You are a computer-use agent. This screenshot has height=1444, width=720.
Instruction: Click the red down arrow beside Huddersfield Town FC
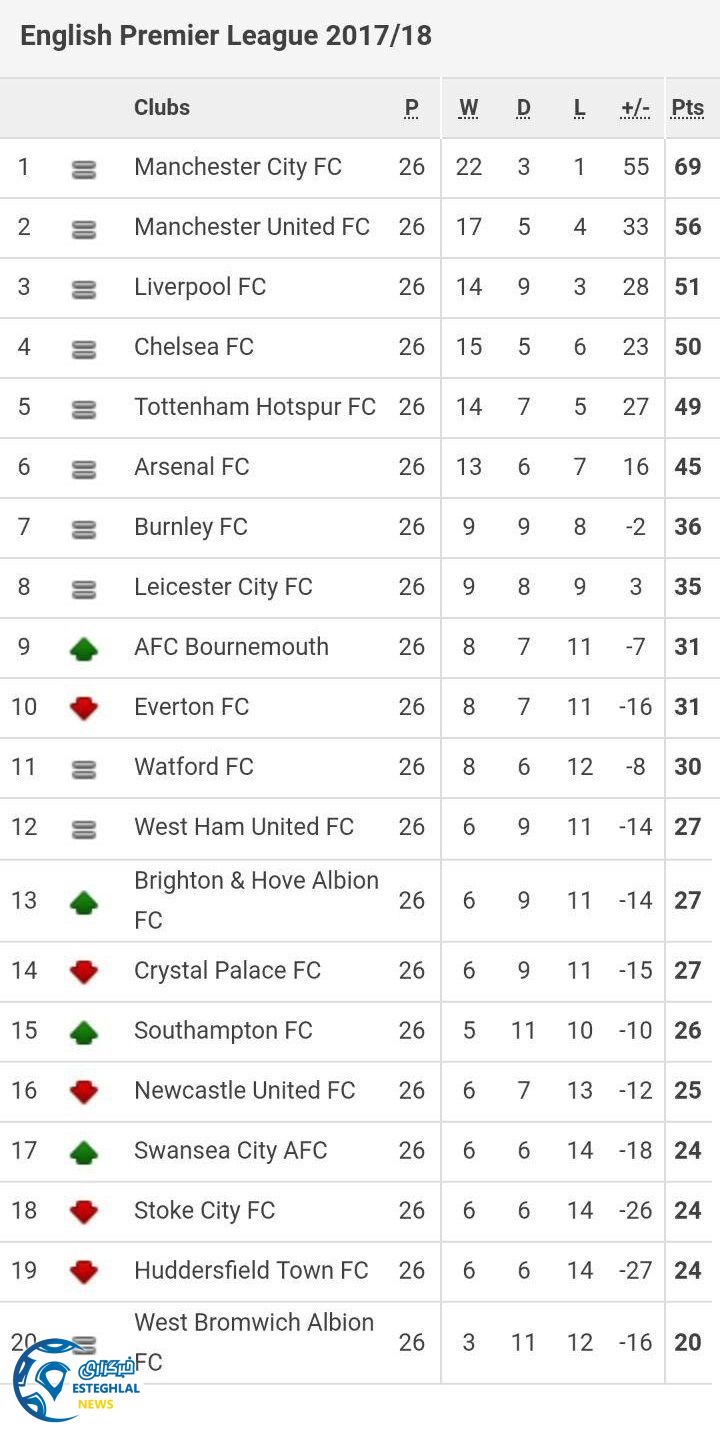point(84,1271)
